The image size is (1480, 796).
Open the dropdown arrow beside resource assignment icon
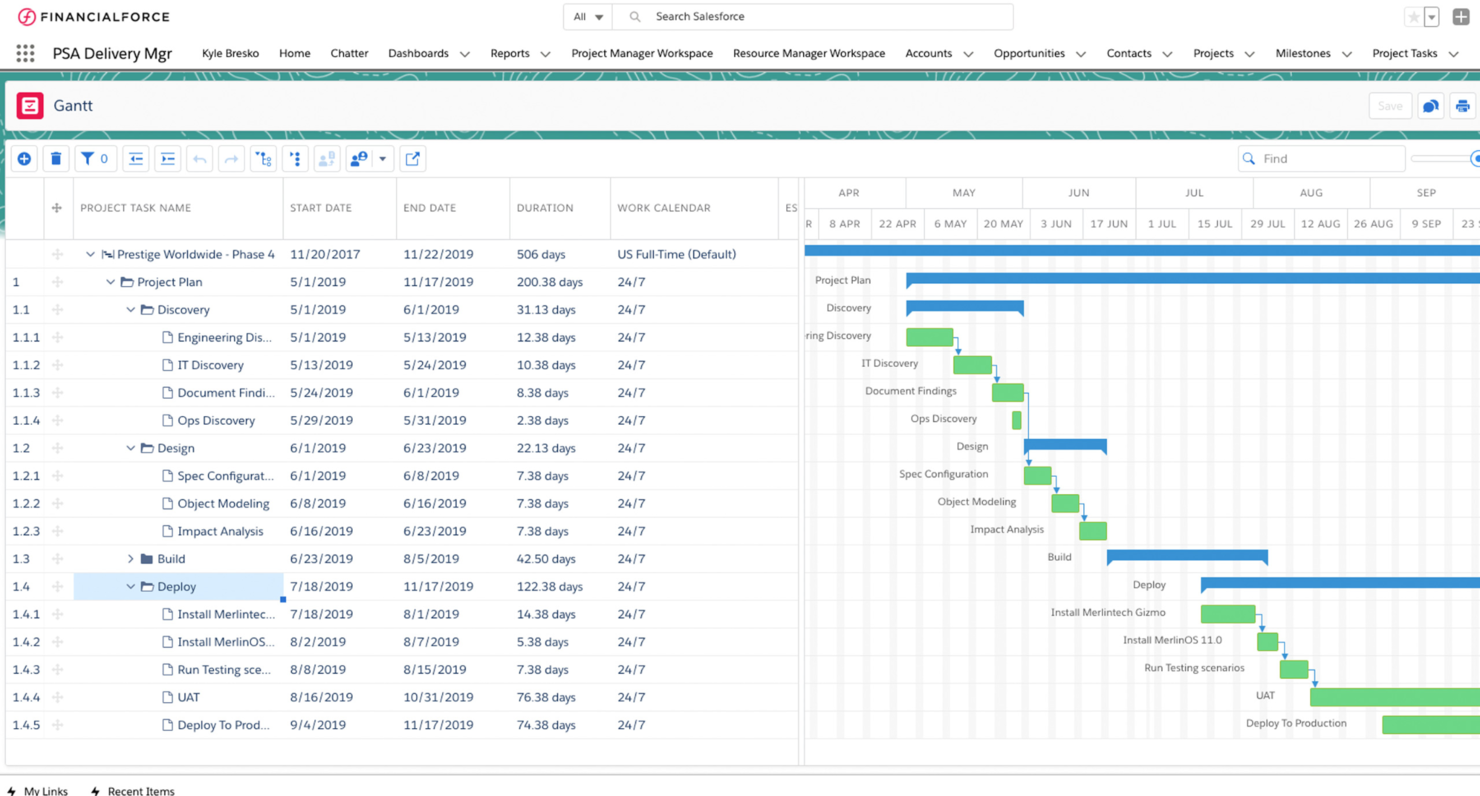point(382,158)
